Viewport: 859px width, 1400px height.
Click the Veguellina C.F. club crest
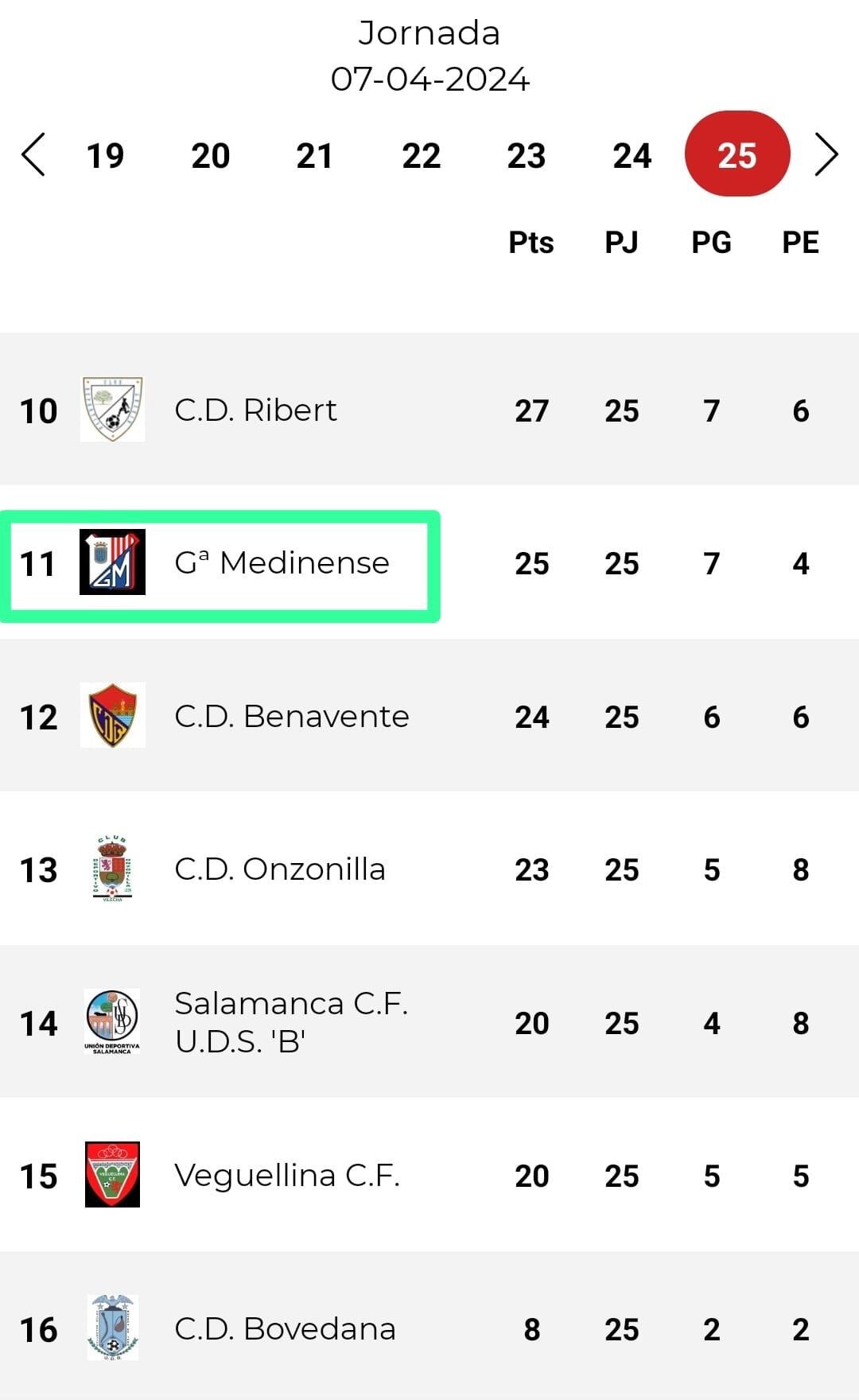coord(112,1176)
